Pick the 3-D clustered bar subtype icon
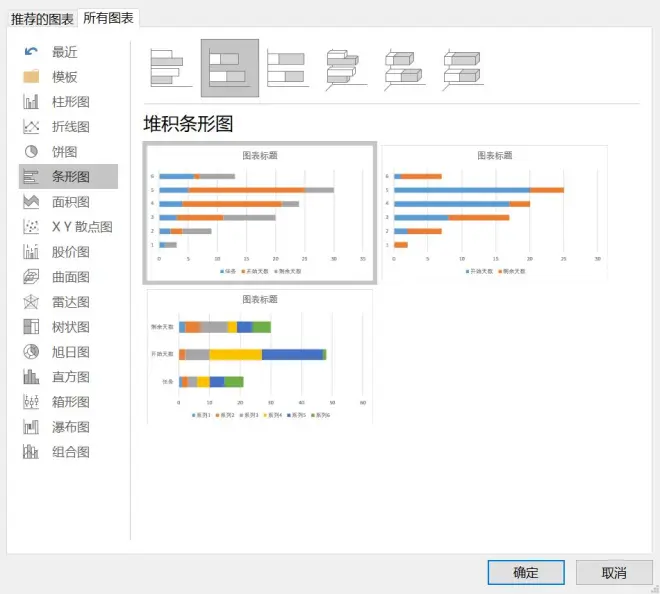Viewport: 660px width, 594px height. [x=346, y=69]
